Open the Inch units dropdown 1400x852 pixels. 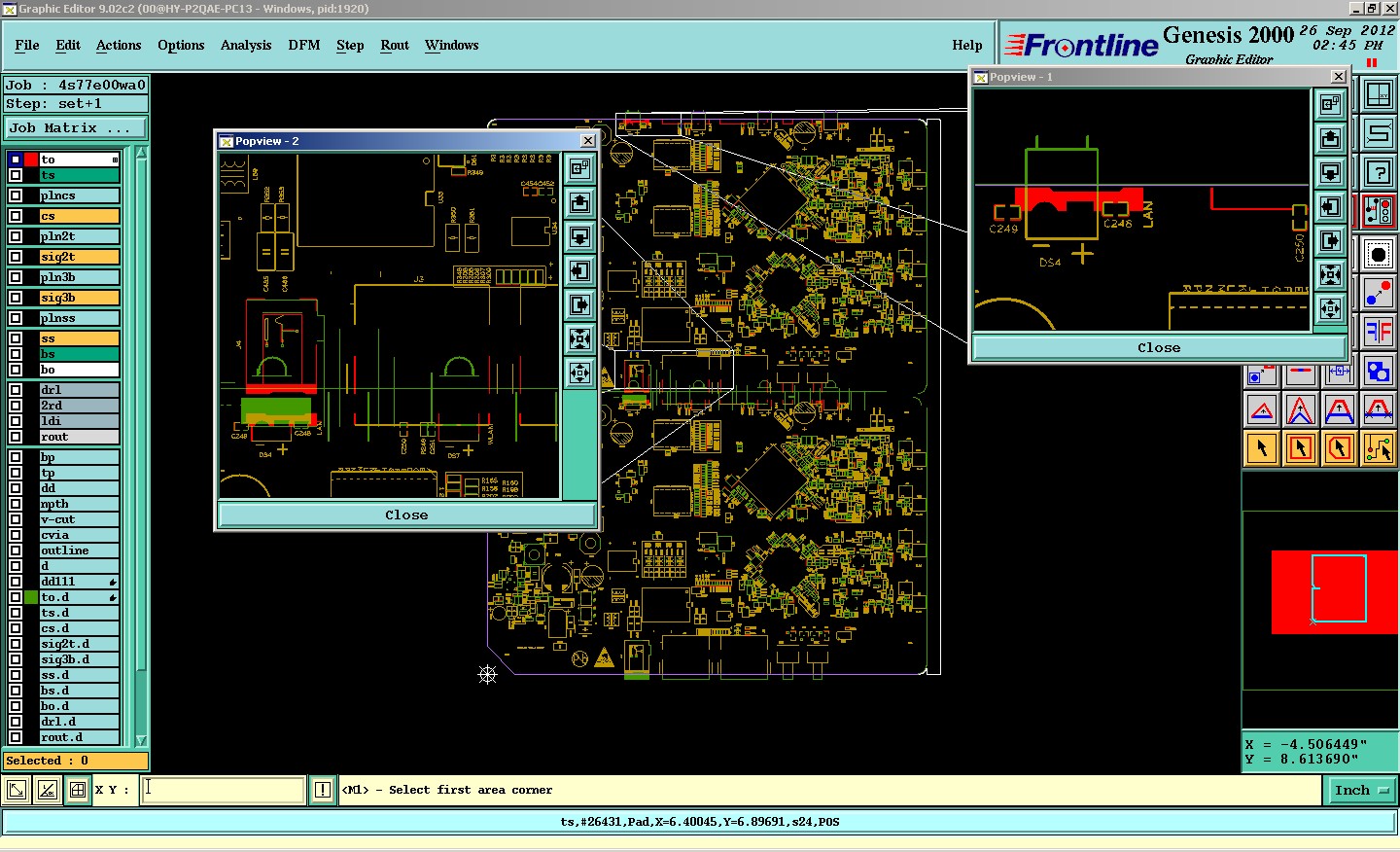(x=1361, y=790)
